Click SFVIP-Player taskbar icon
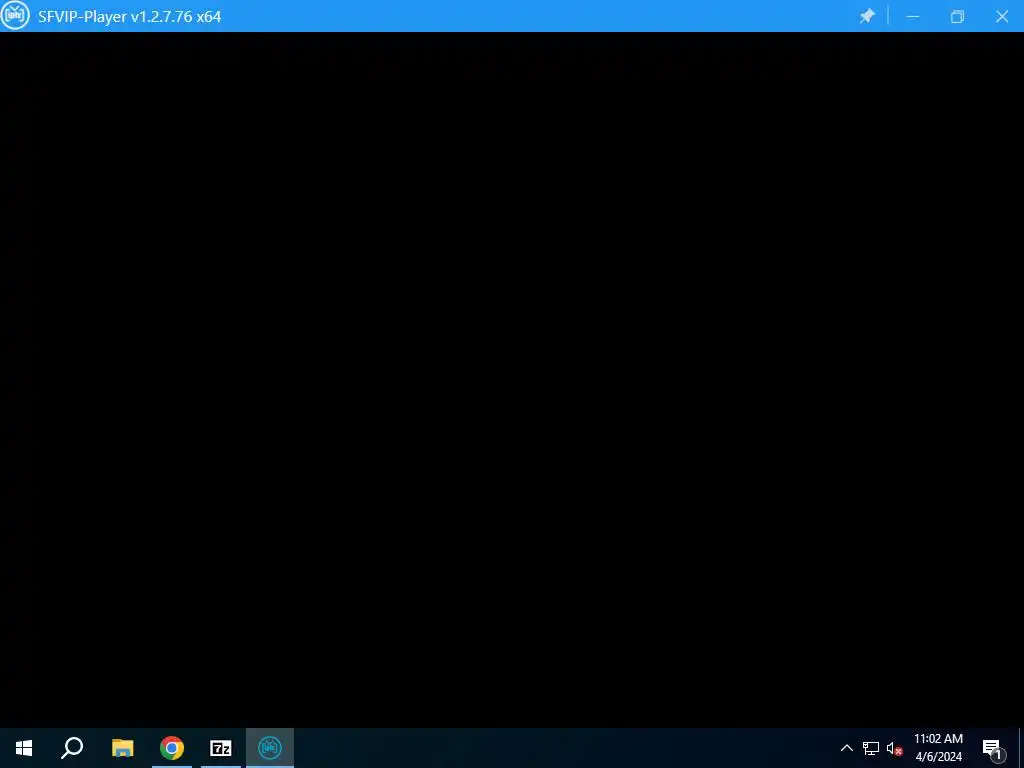Image resolution: width=1024 pixels, height=768 pixels. [x=270, y=748]
